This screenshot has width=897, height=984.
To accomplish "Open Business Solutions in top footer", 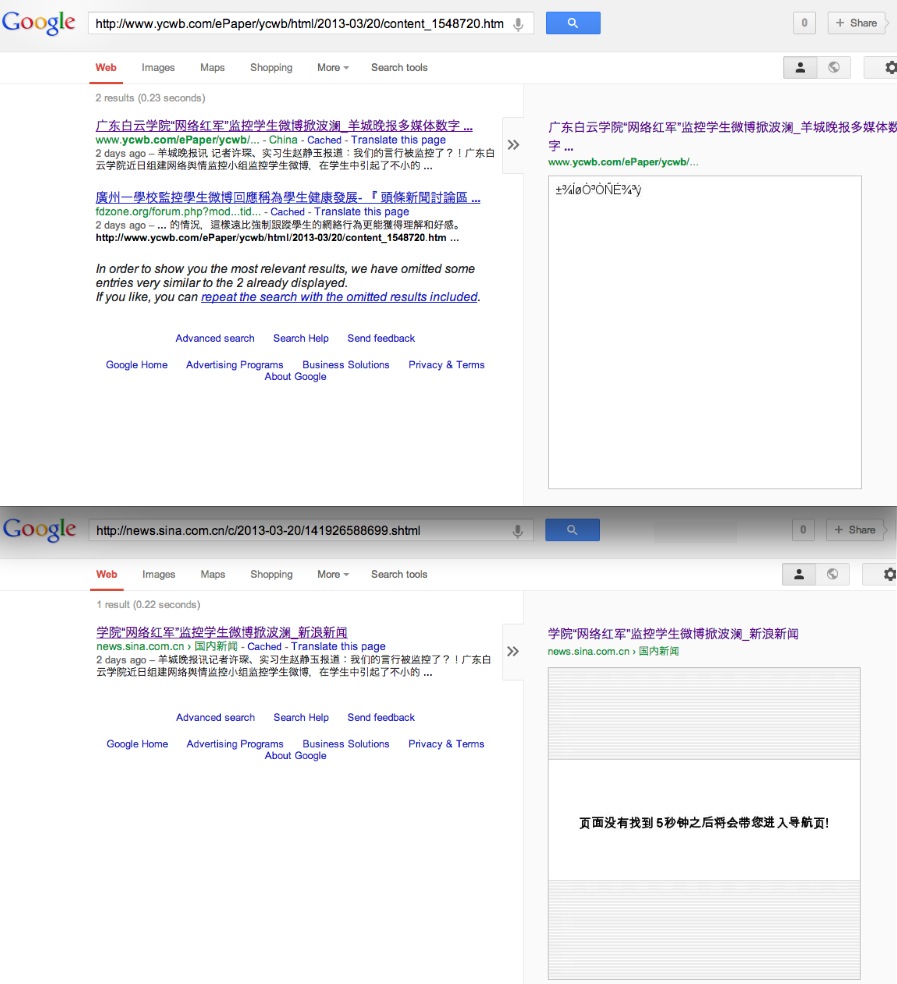I will (x=345, y=365).
